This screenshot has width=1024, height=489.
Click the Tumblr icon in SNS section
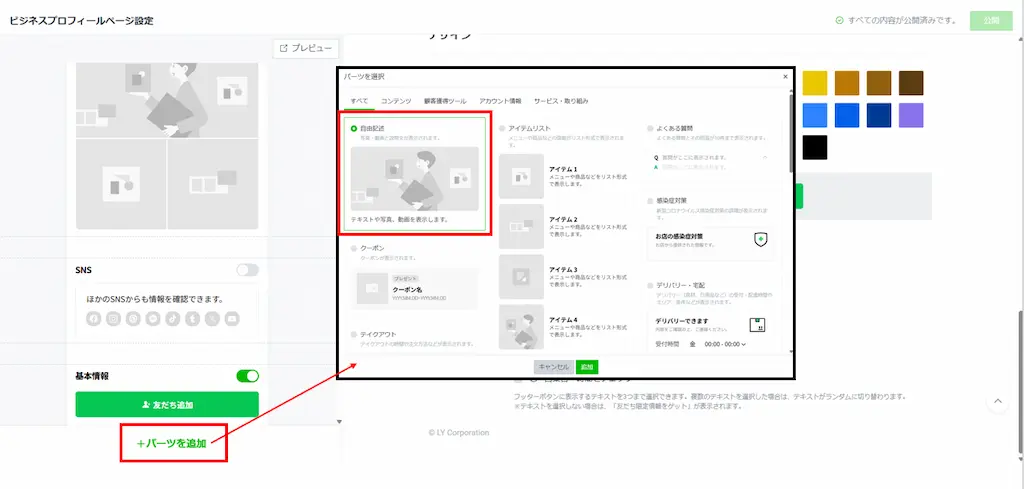(193, 319)
